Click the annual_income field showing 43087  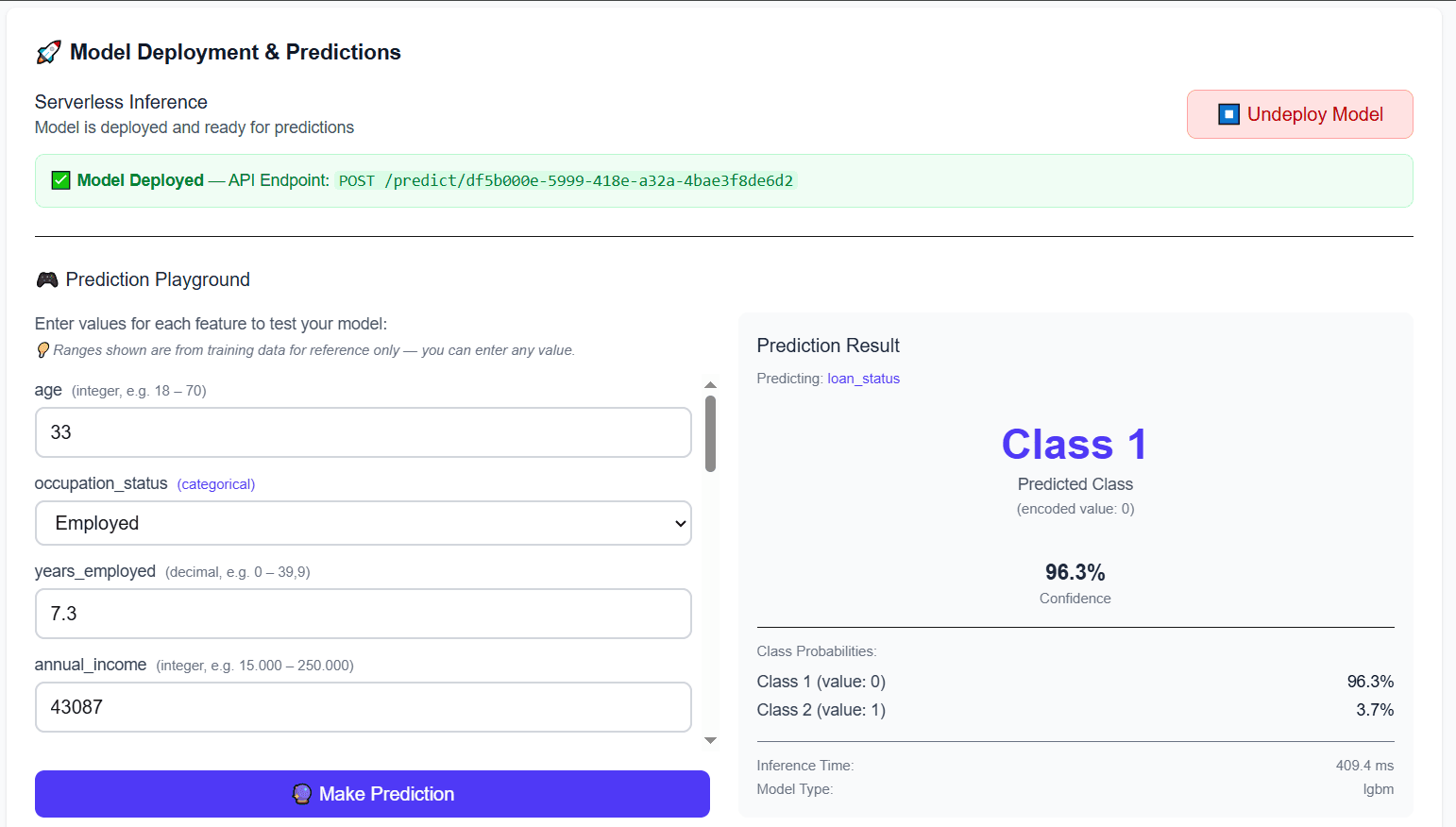pos(363,707)
